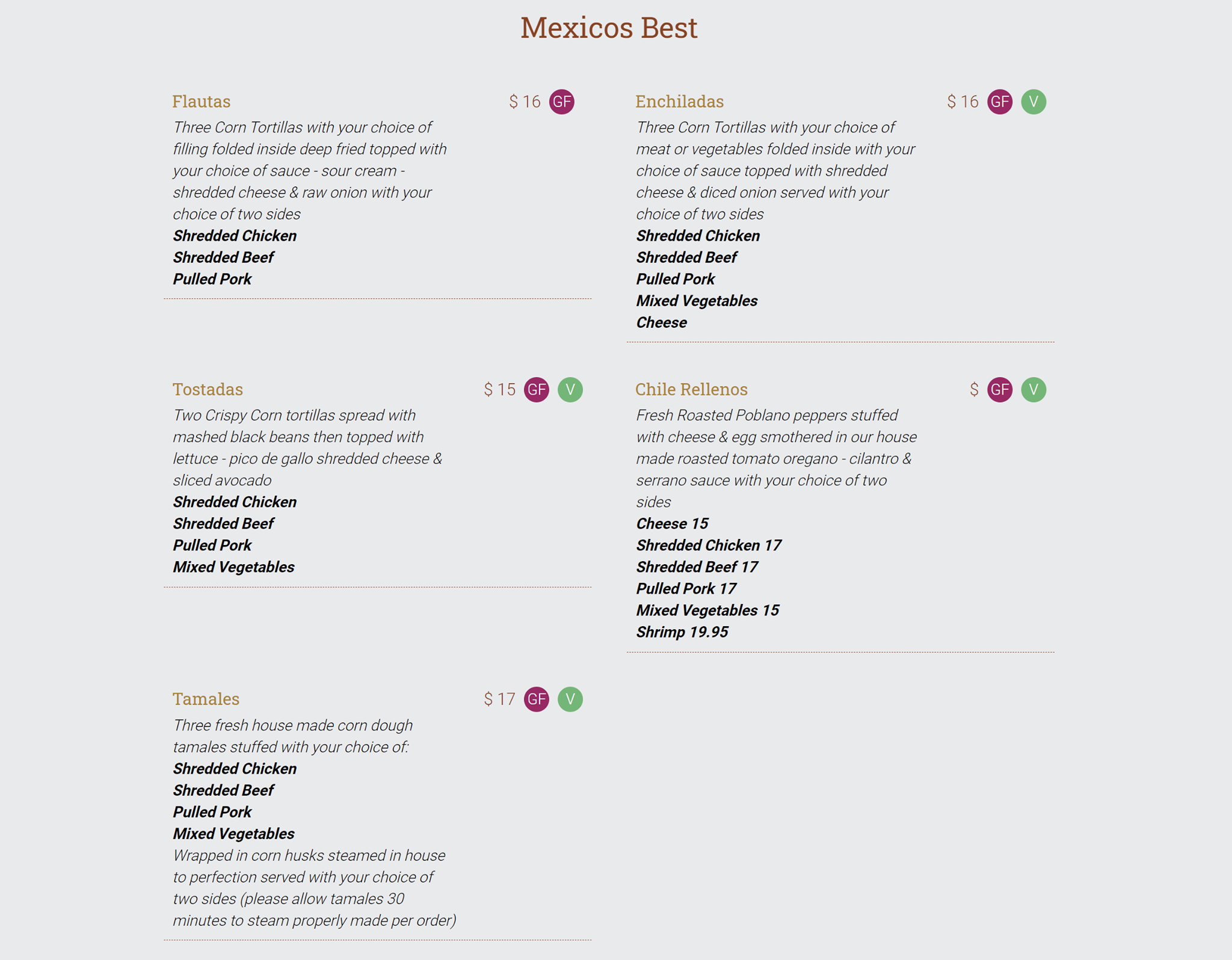
Task: Click the GF badge beside Tostadas
Action: pos(536,390)
